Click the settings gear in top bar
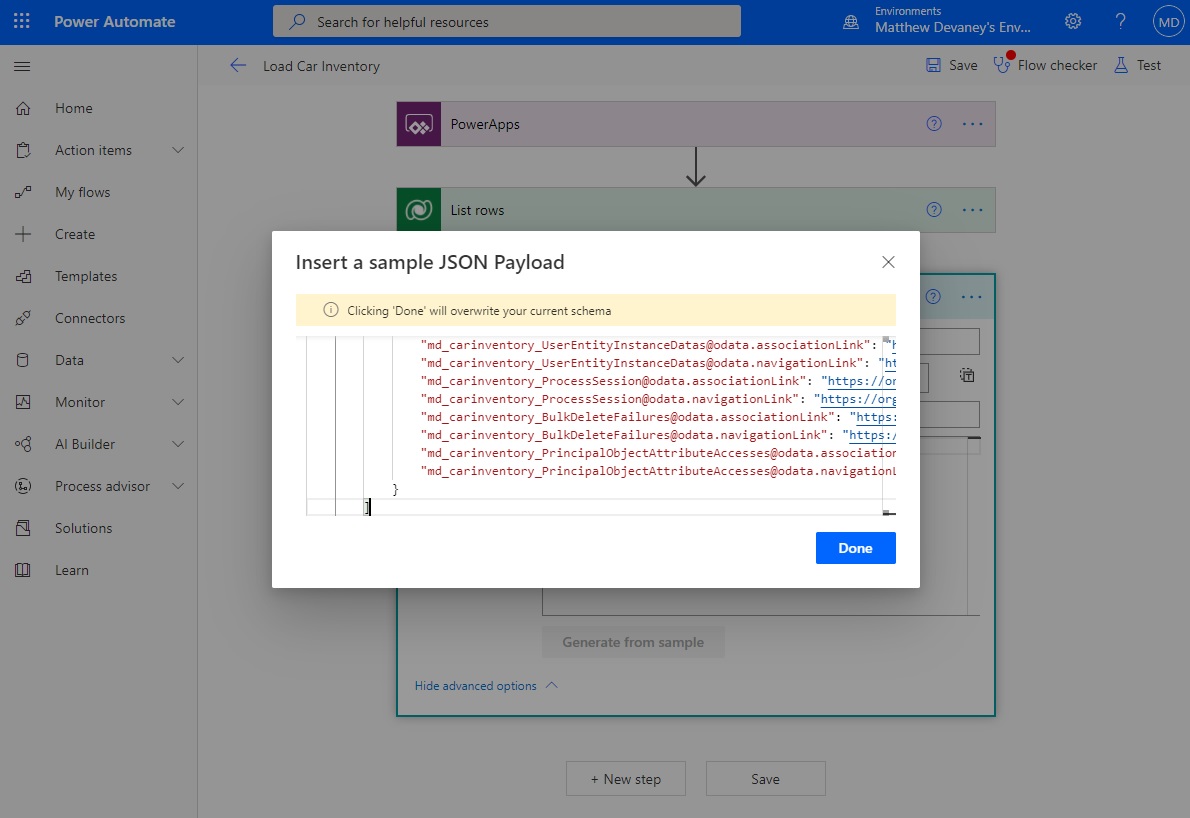Image resolution: width=1190 pixels, height=818 pixels. [1073, 21]
